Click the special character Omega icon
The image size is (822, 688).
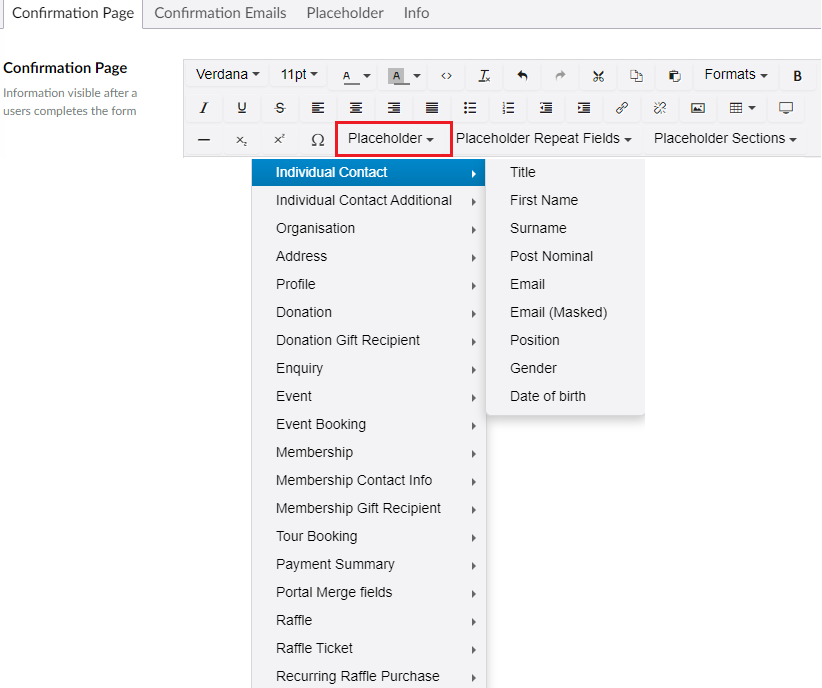click(x=318, y=140)
